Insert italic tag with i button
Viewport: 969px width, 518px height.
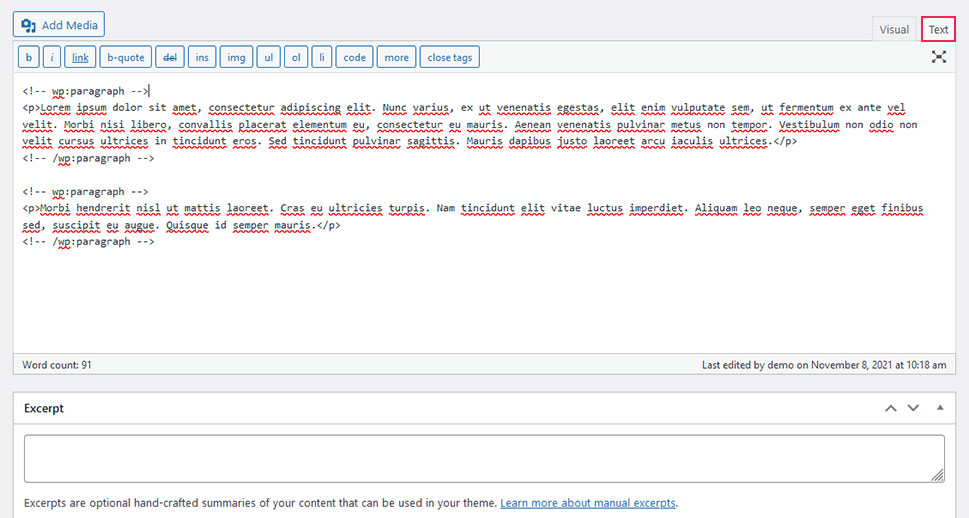click(x=52, y=57)
